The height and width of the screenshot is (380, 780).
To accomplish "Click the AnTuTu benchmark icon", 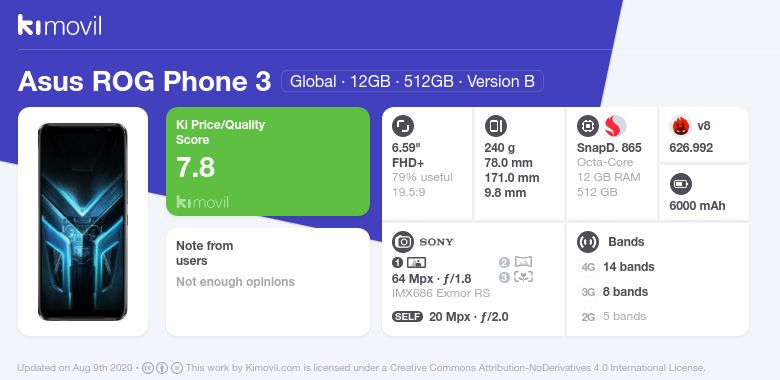I will tap(681, 126).
